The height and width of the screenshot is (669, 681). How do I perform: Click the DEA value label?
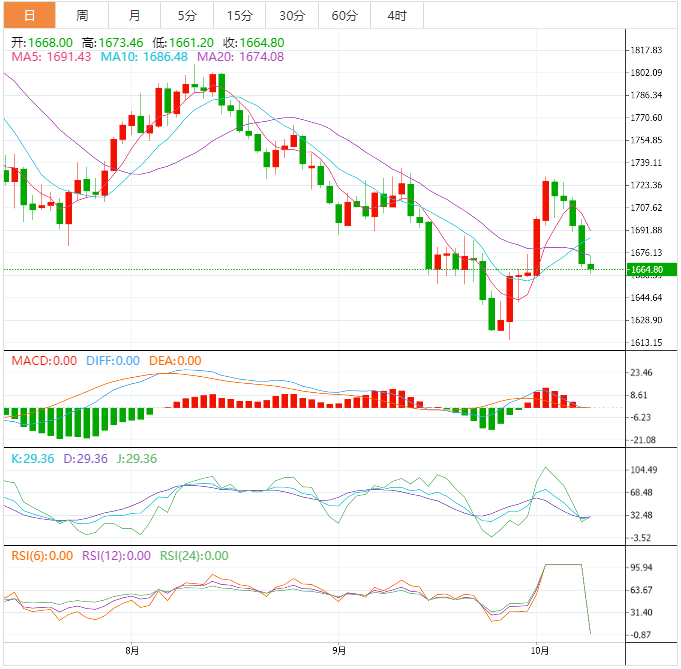[175, 361]
